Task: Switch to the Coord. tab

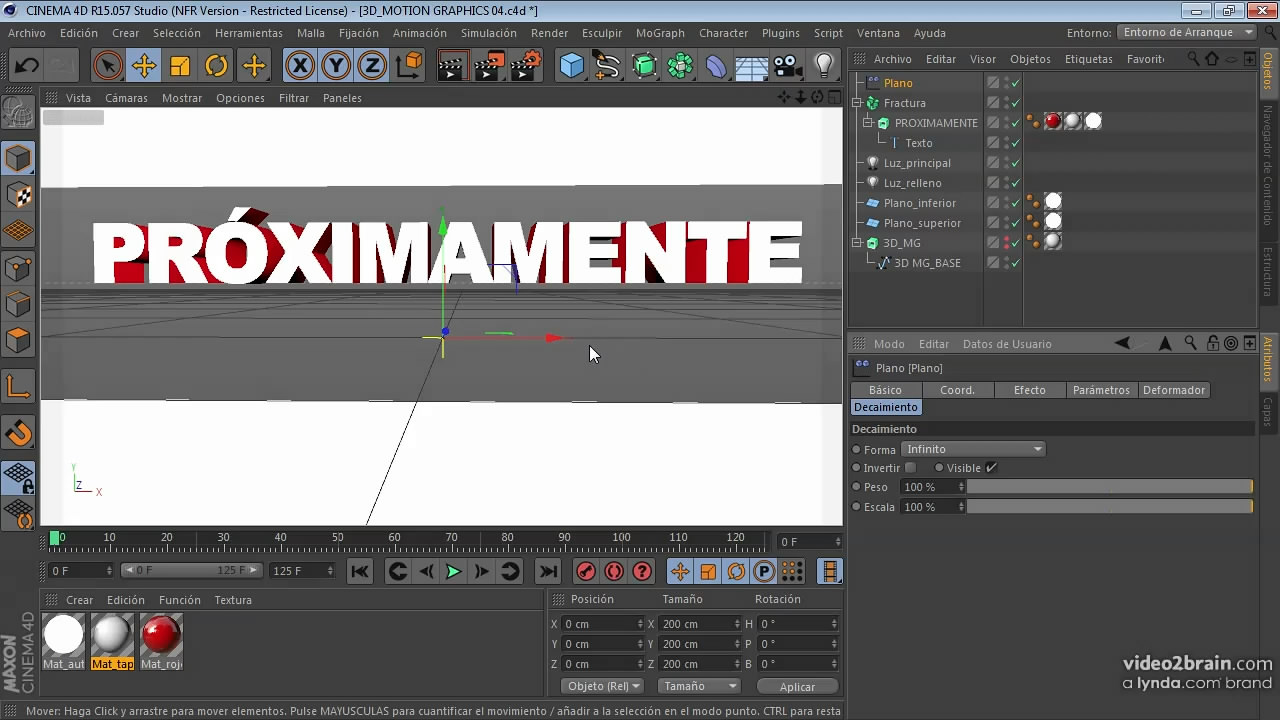Action: tap(958, 390)
